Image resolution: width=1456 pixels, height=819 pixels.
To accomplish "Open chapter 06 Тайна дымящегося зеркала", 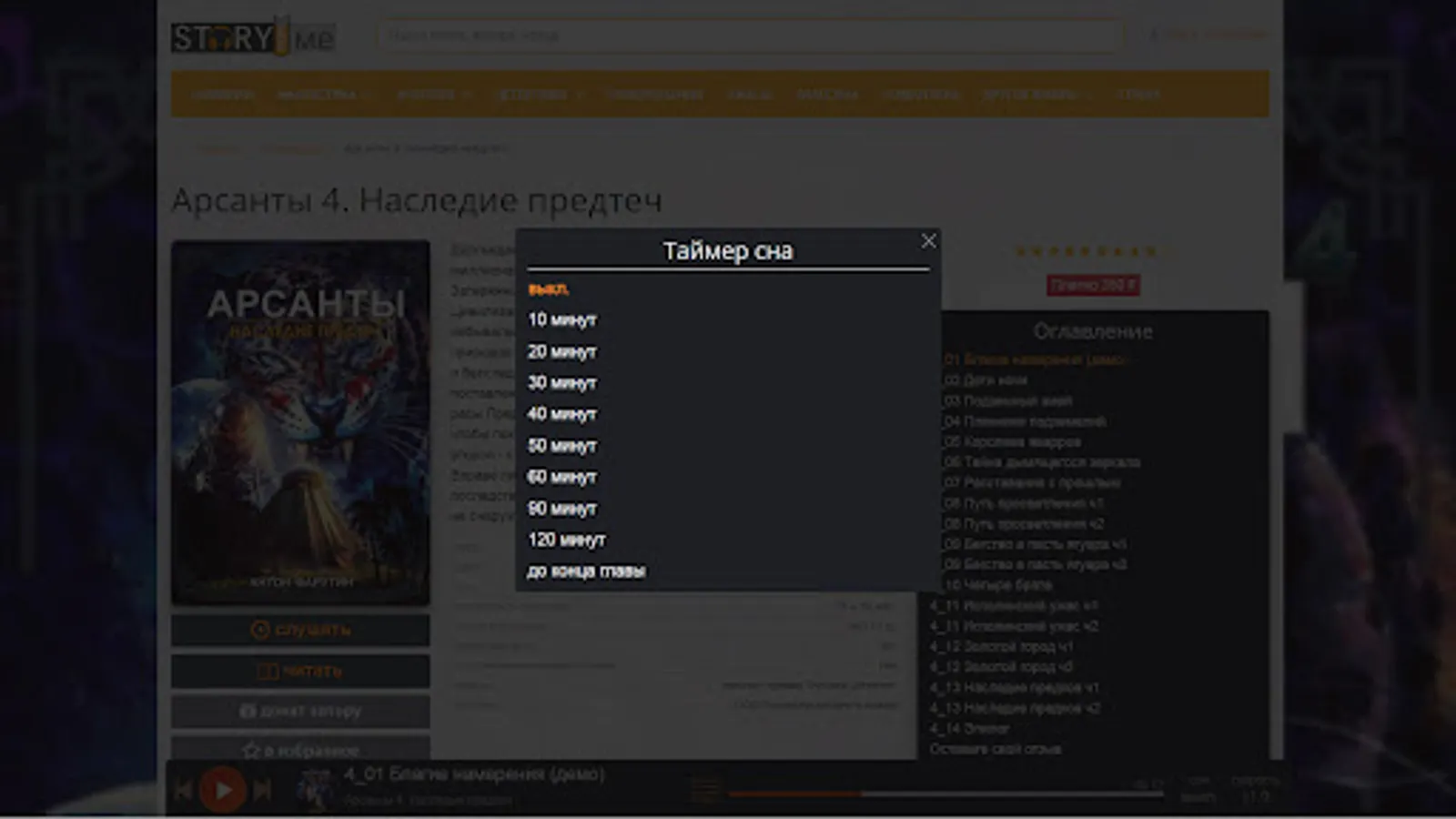I will 1042,462.
